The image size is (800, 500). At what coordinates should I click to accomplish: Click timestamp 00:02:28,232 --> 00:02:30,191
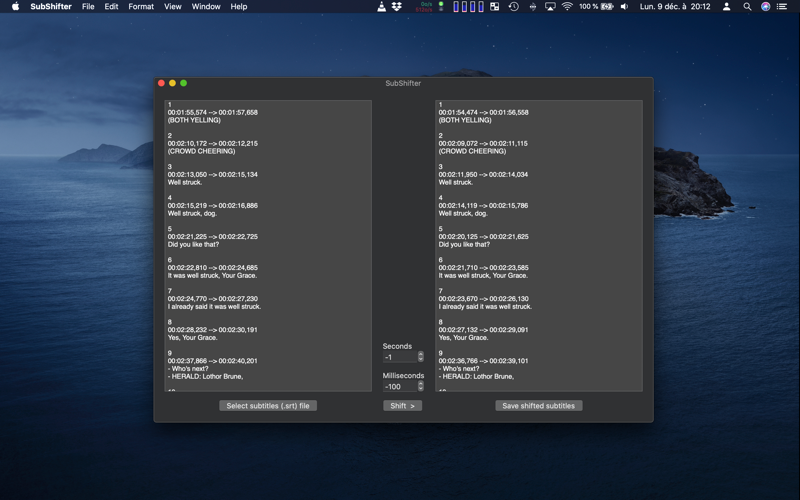[x=213, y=330]
